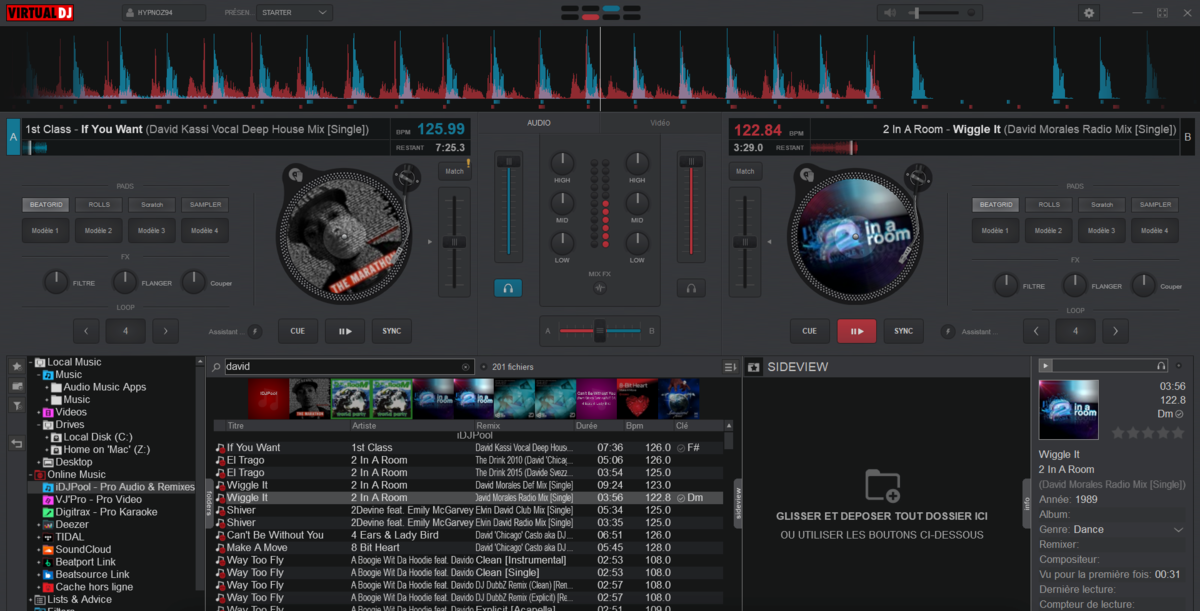Toggle the folders side tab
1200x611 pixels.
tap(210, 502)
